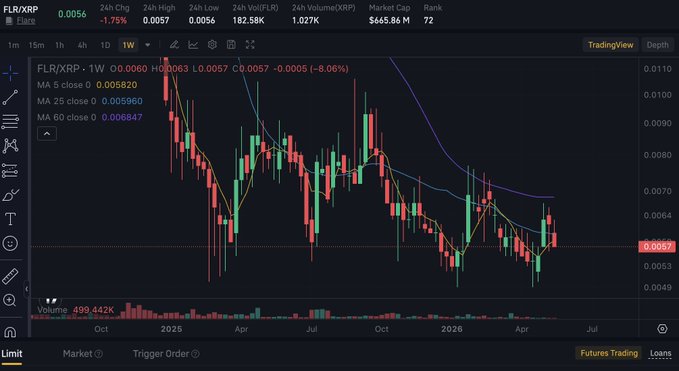Click MA 60 close indicator legend

[x=90, y=117]
